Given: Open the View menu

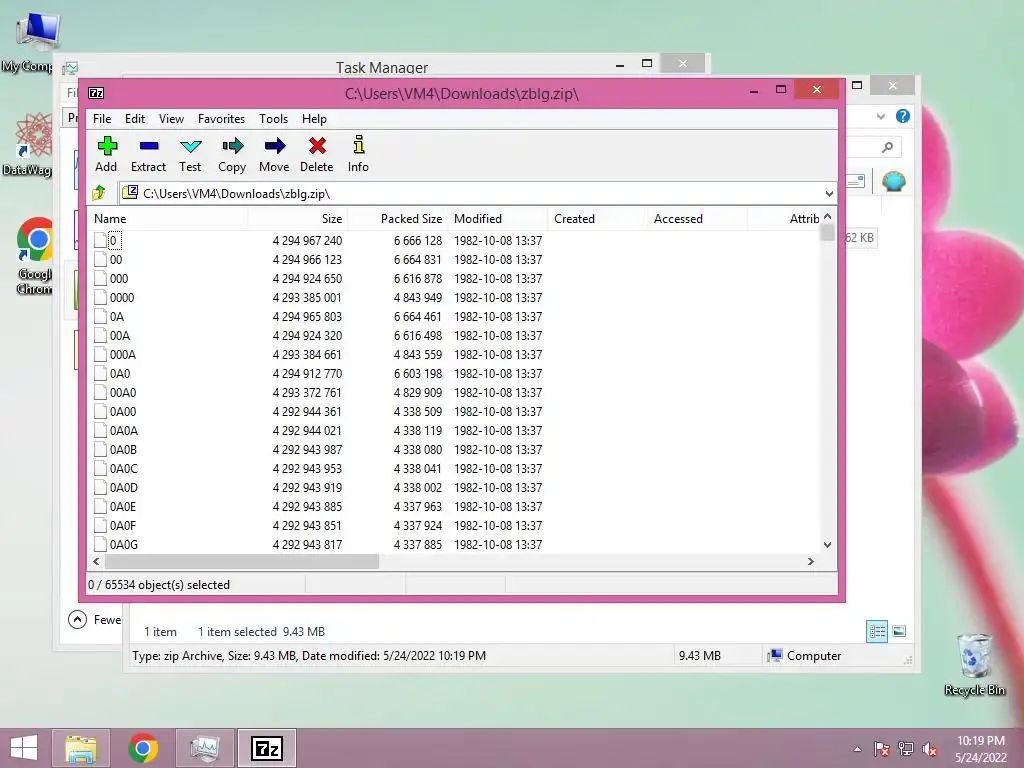Looking at the screenshot, I should [x=171, y=119].
